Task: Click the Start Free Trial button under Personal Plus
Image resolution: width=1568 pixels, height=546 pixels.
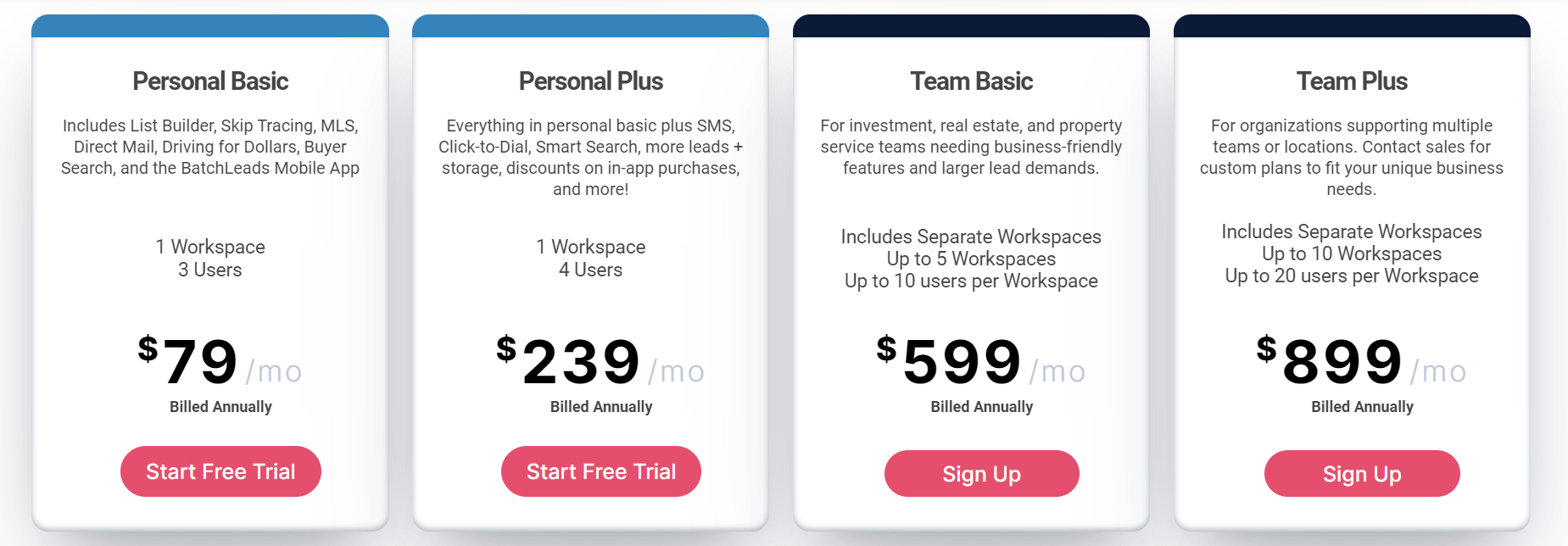Action: pos(600,471)
